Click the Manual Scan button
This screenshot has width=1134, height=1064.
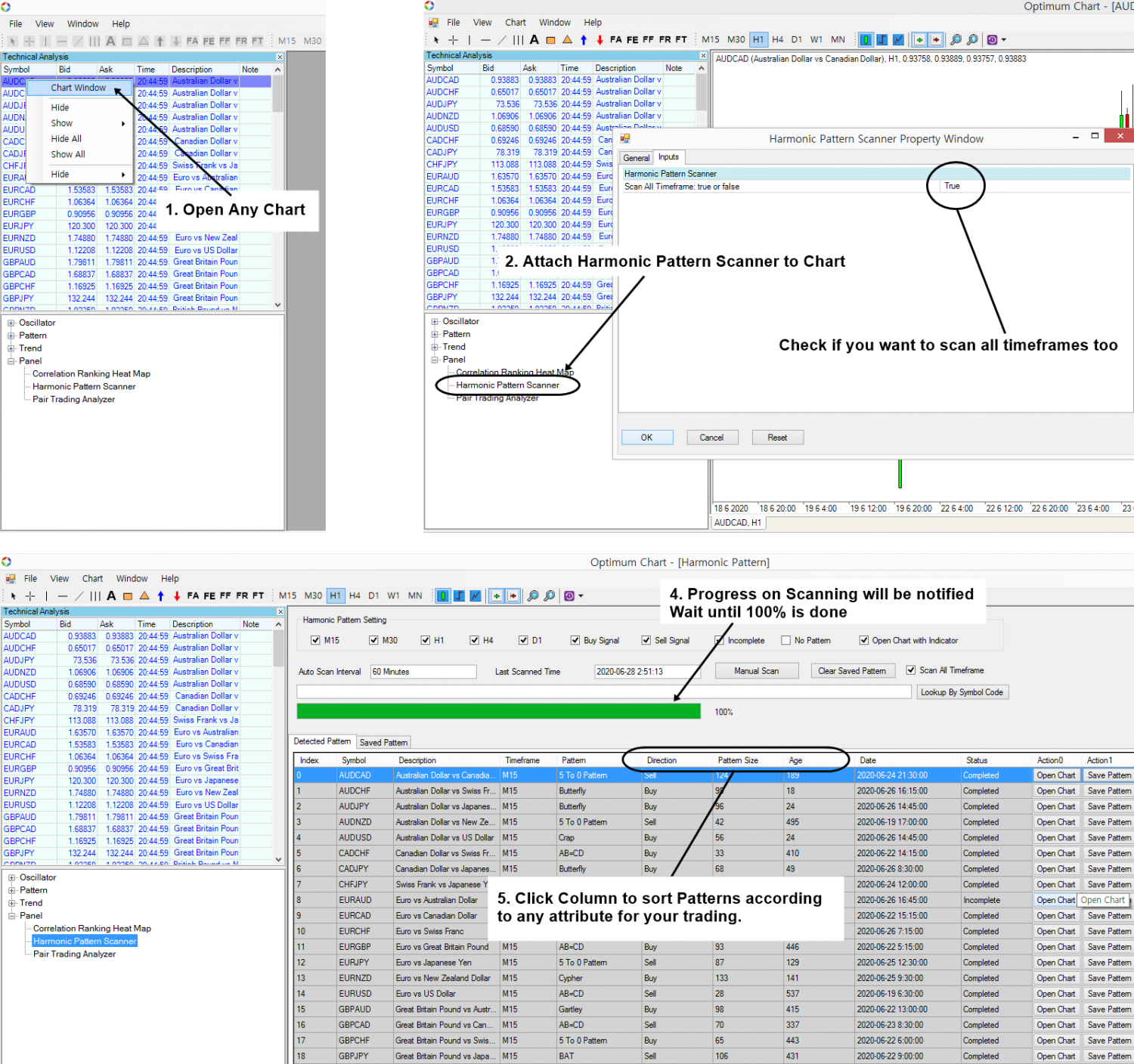756,670
